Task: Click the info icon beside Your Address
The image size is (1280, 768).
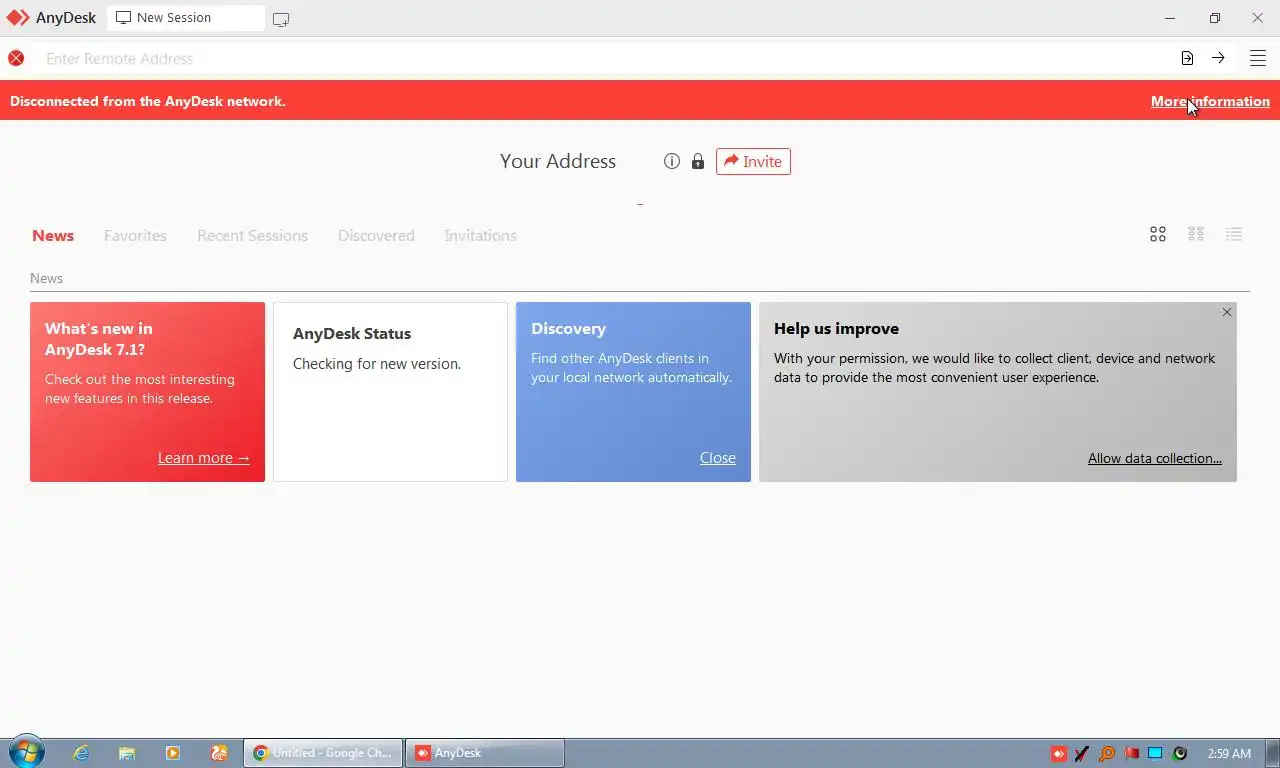Action: 672,161
